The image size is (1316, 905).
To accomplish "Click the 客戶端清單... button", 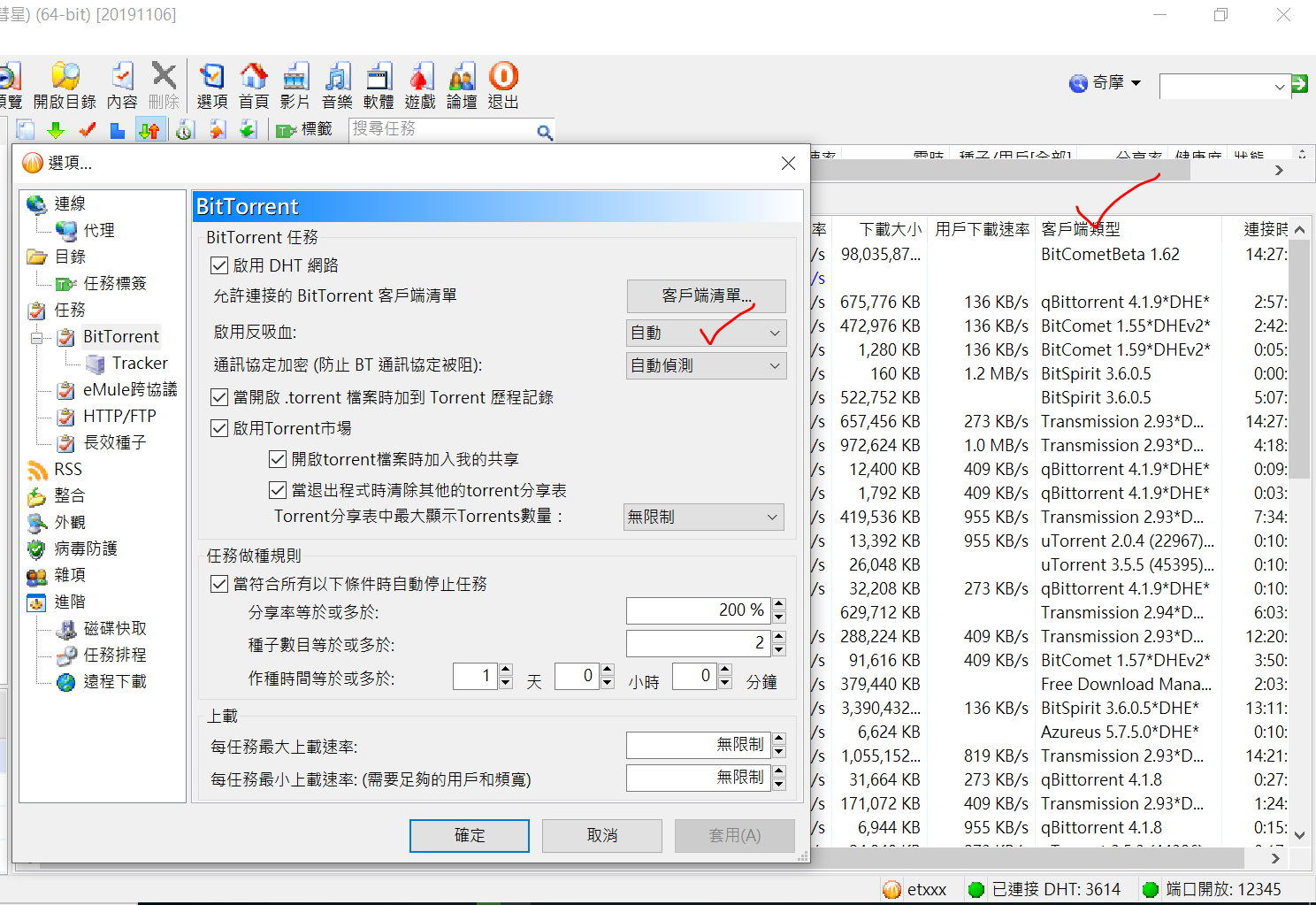I will click(x=706, y=295).
